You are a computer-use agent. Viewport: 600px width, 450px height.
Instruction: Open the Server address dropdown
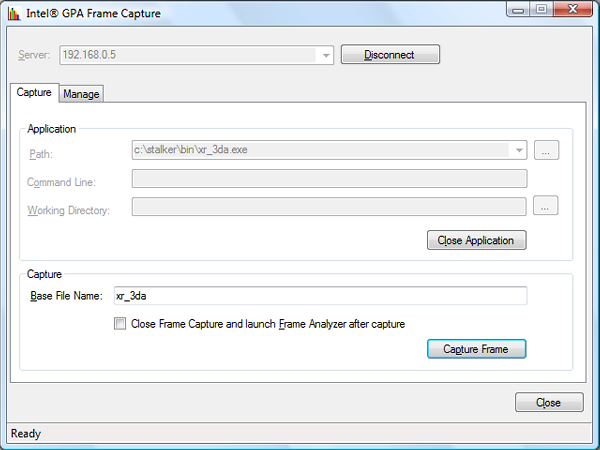pos(326,55)
